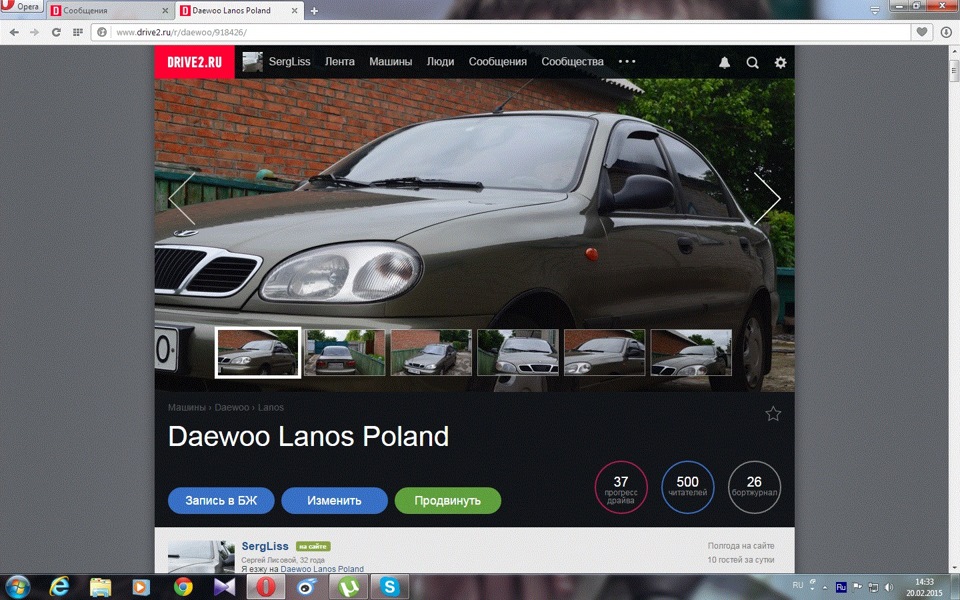Click the page vertical scrollbar thumb
This screenshot has height=600, width=960.
click(954, 70)
